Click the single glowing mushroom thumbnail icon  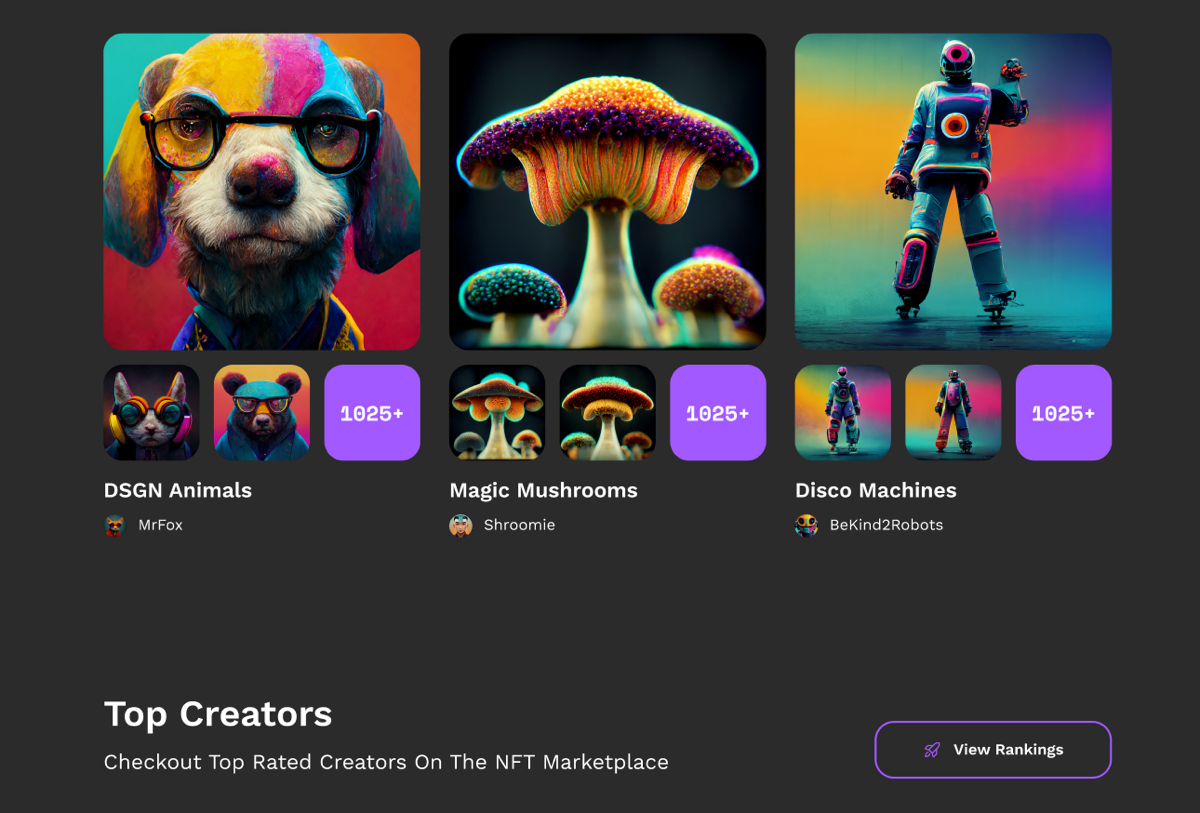coord(607,413)
